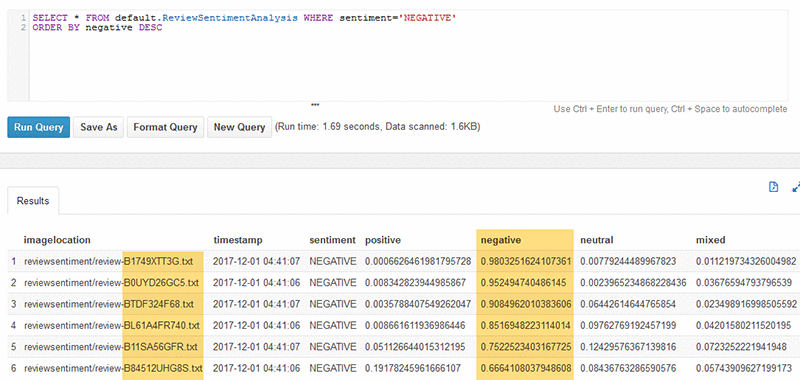Click mixed value 0.04201580211520195

743,325
